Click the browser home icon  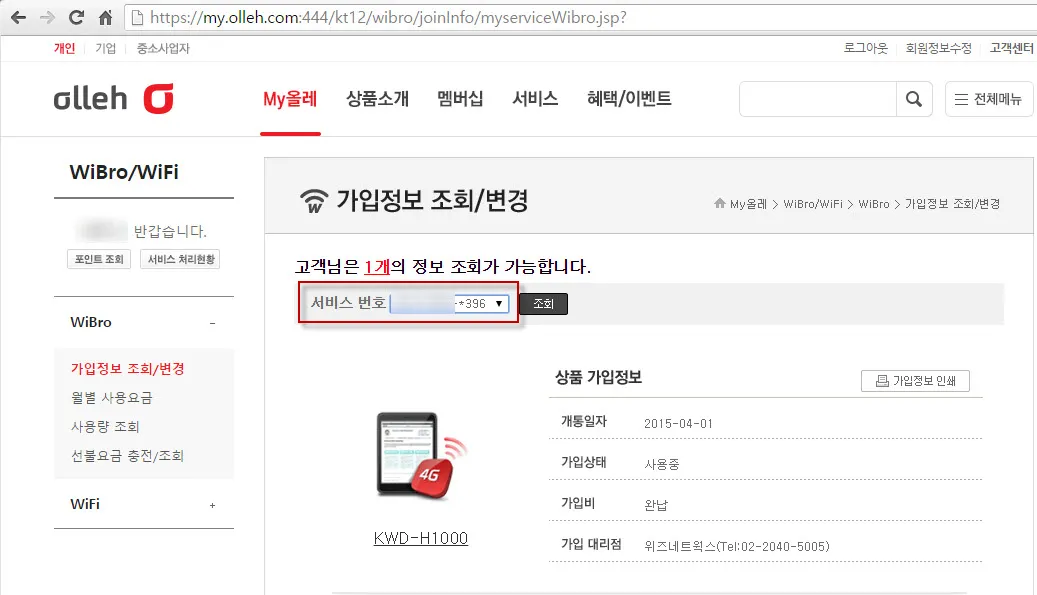106,16
